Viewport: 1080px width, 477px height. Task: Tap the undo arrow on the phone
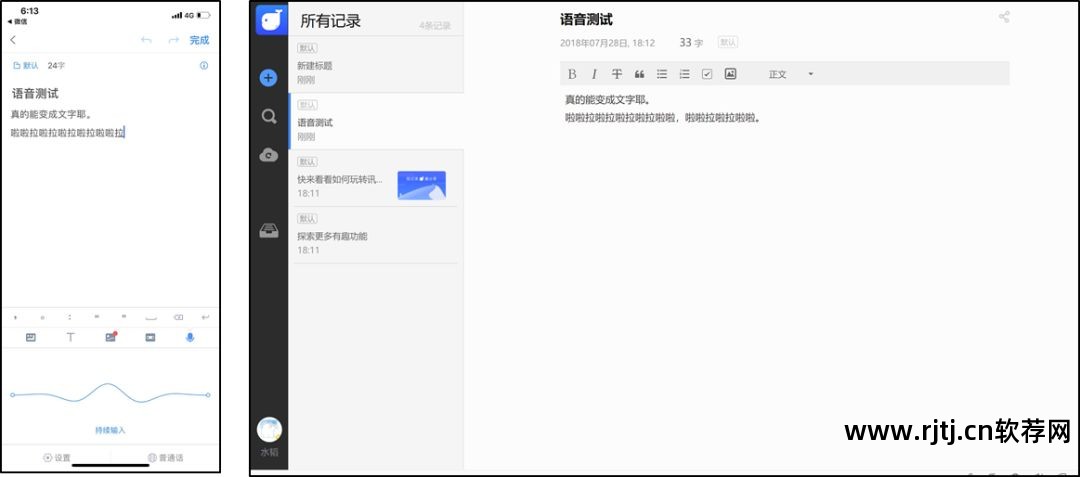(146, 40)
